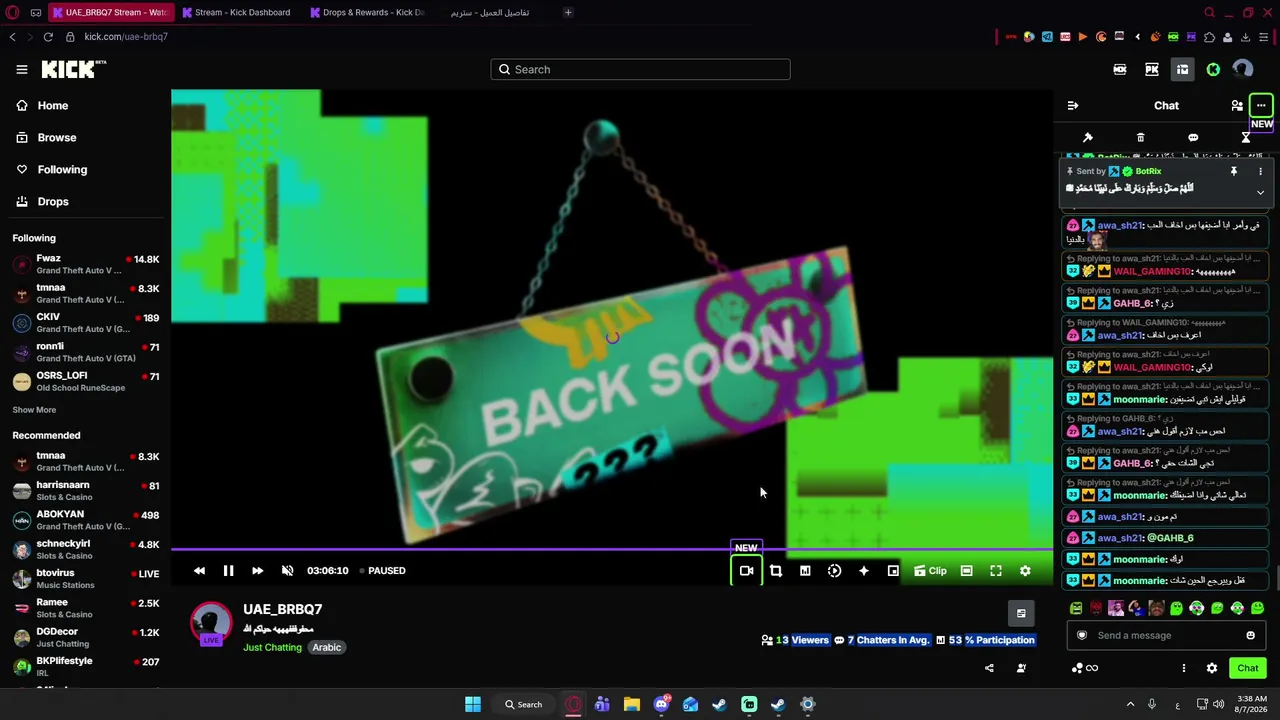Viewport: 1280px width, 720px height.
Task: Open the user profile avatar at top right
Action: pyautogui.click(x=1243, y=69)
